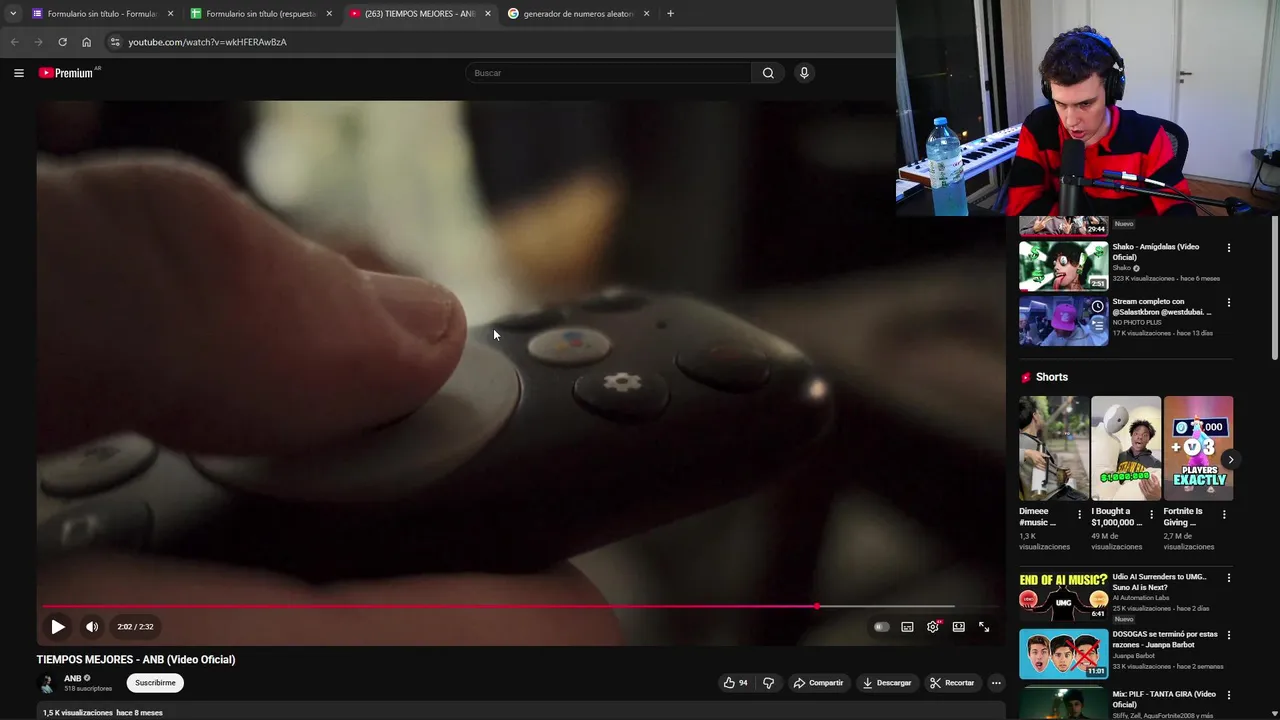Add Stream completo video to queue
Viewport: 1280px width, 720px height.
click(x=1097, y=325)
